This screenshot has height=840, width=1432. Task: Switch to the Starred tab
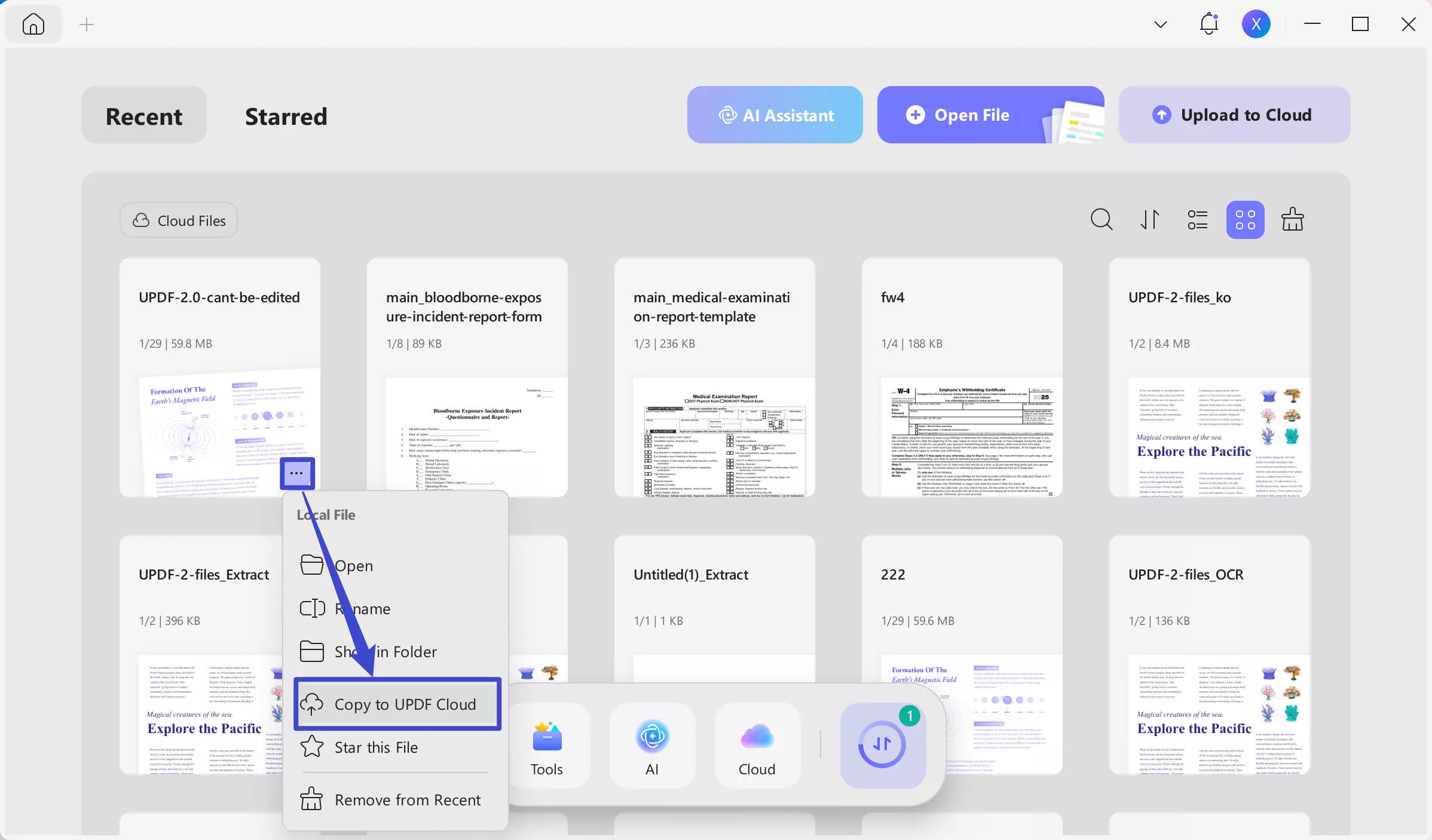pyautogui.click(x=286, y=116)
